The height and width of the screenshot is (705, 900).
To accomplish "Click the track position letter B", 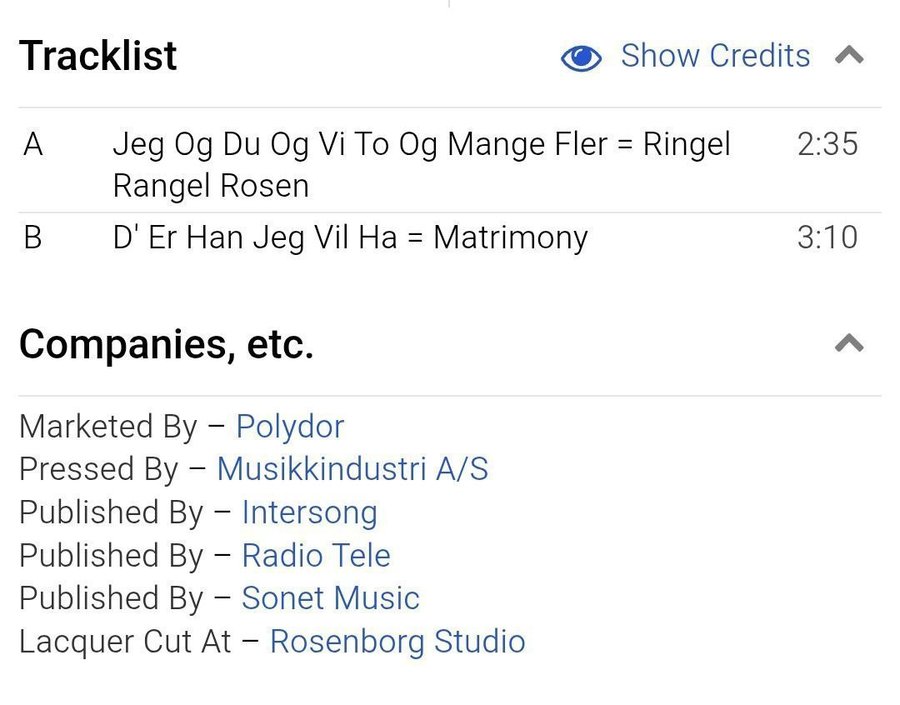I will [x=33, y=239].
